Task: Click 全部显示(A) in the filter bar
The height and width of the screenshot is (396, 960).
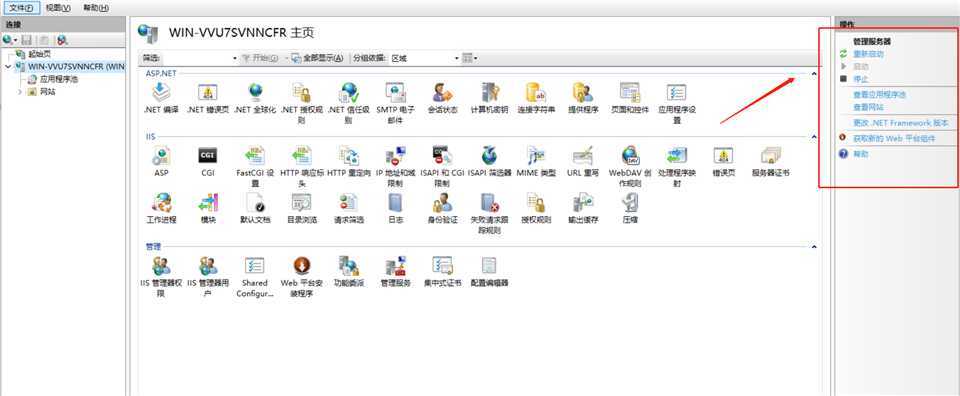Action: [317, 58]
